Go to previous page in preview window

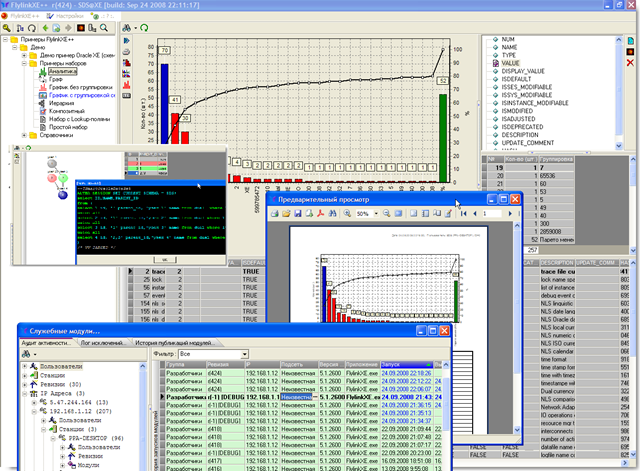pos(475,213)
